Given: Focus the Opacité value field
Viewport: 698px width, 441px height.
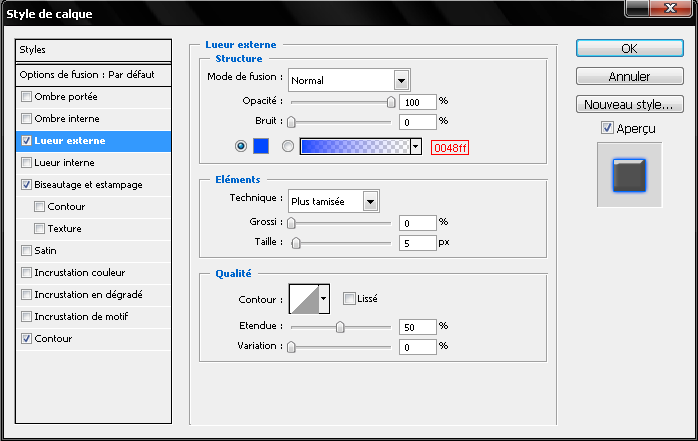Looking at the screenshot, I should (x=418, y=102).
